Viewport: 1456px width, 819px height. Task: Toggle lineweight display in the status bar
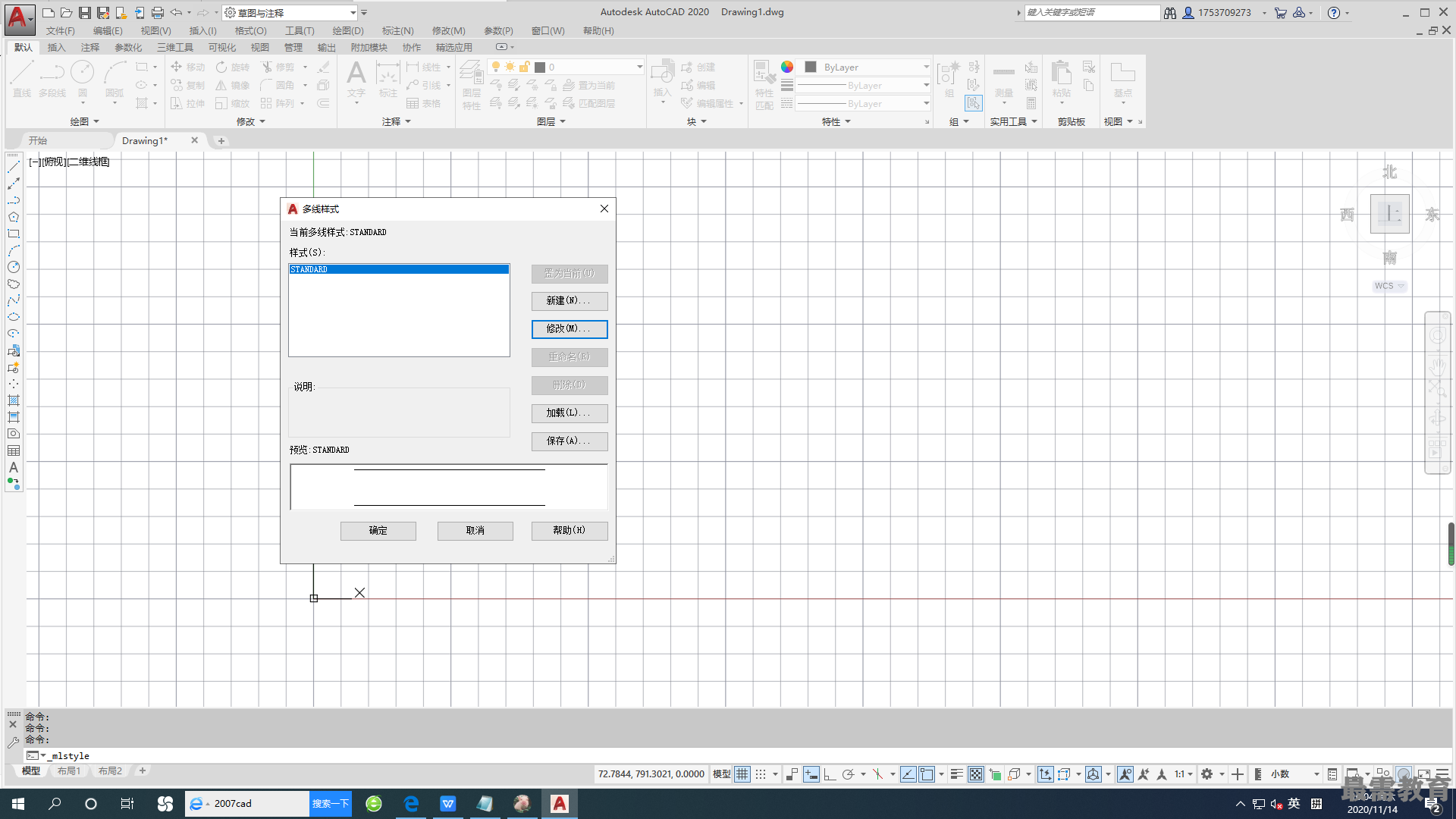point(957,774)
